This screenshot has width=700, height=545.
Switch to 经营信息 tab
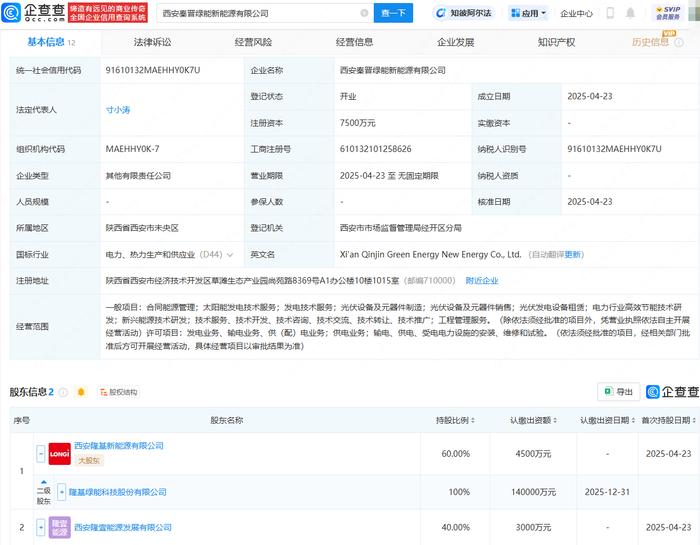pyautogui.click(x=354, y=42)
